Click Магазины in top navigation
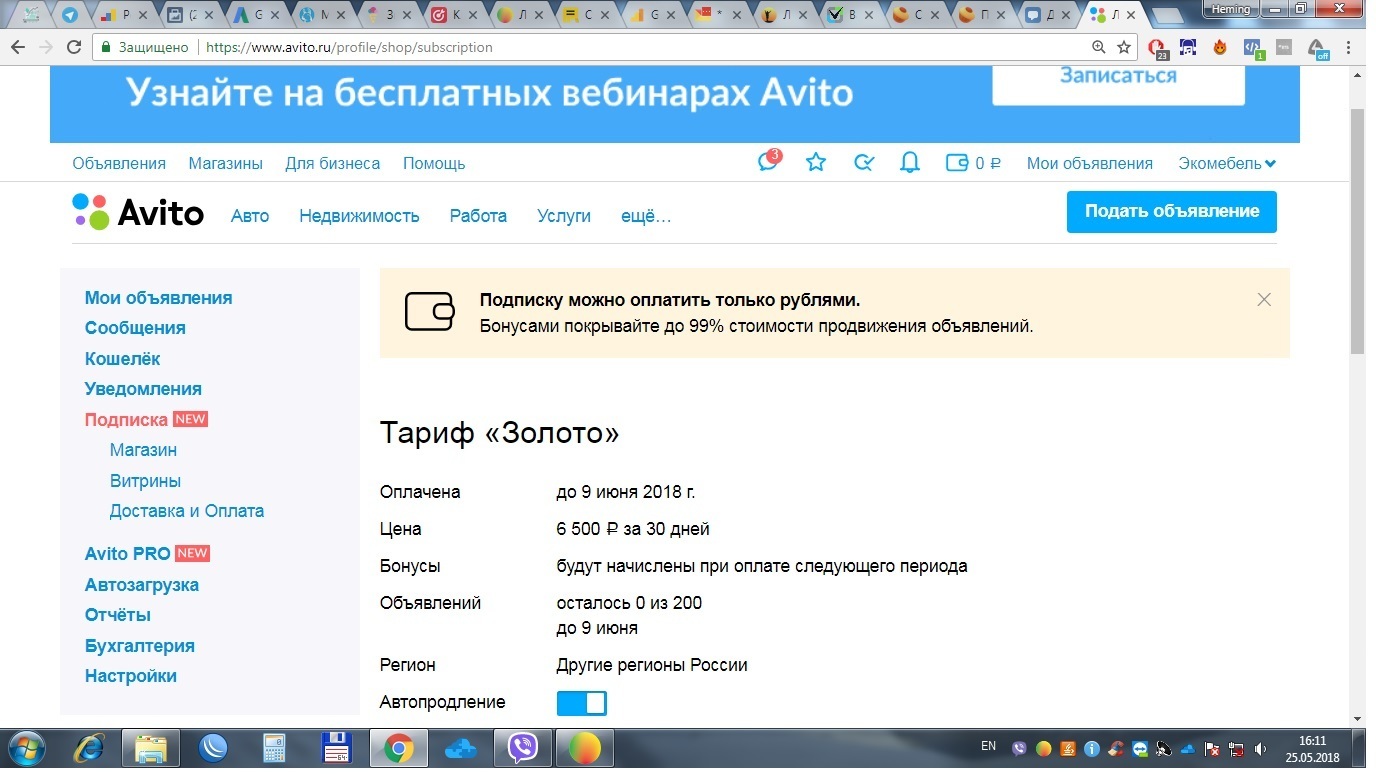 coord(226,163)
